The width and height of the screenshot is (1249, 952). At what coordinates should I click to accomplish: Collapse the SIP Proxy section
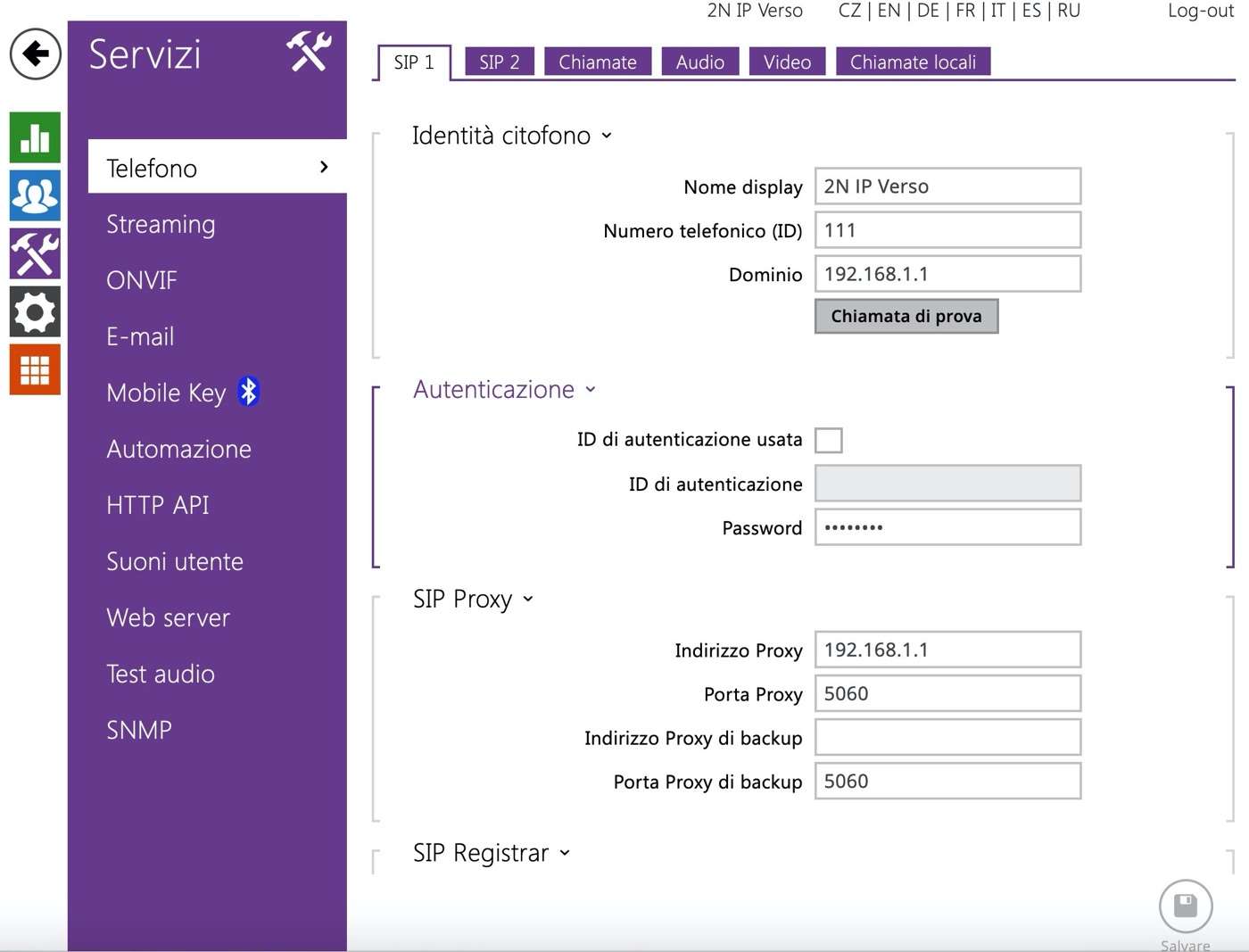point(528,600)
